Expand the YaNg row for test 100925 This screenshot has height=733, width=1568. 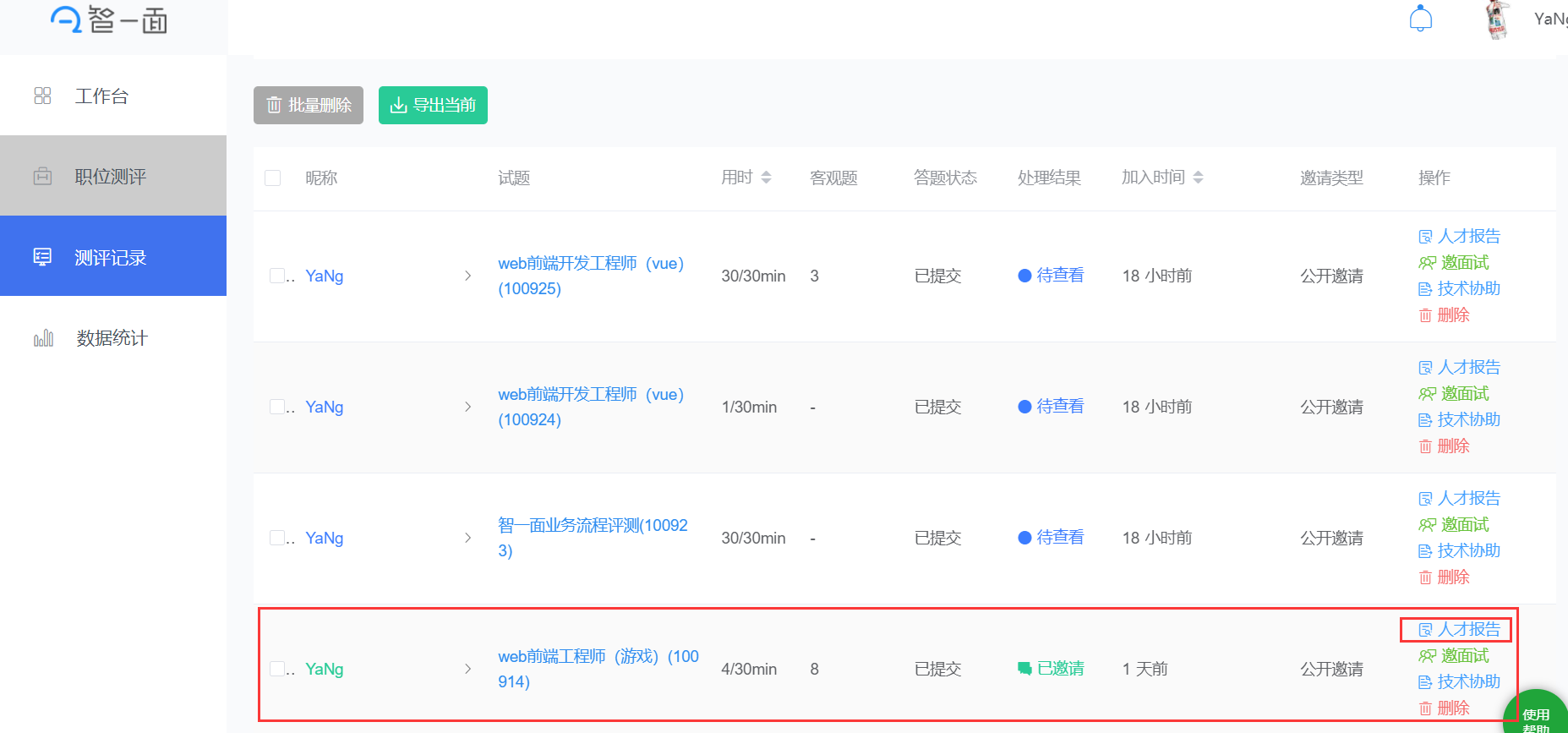coord(468,276)
